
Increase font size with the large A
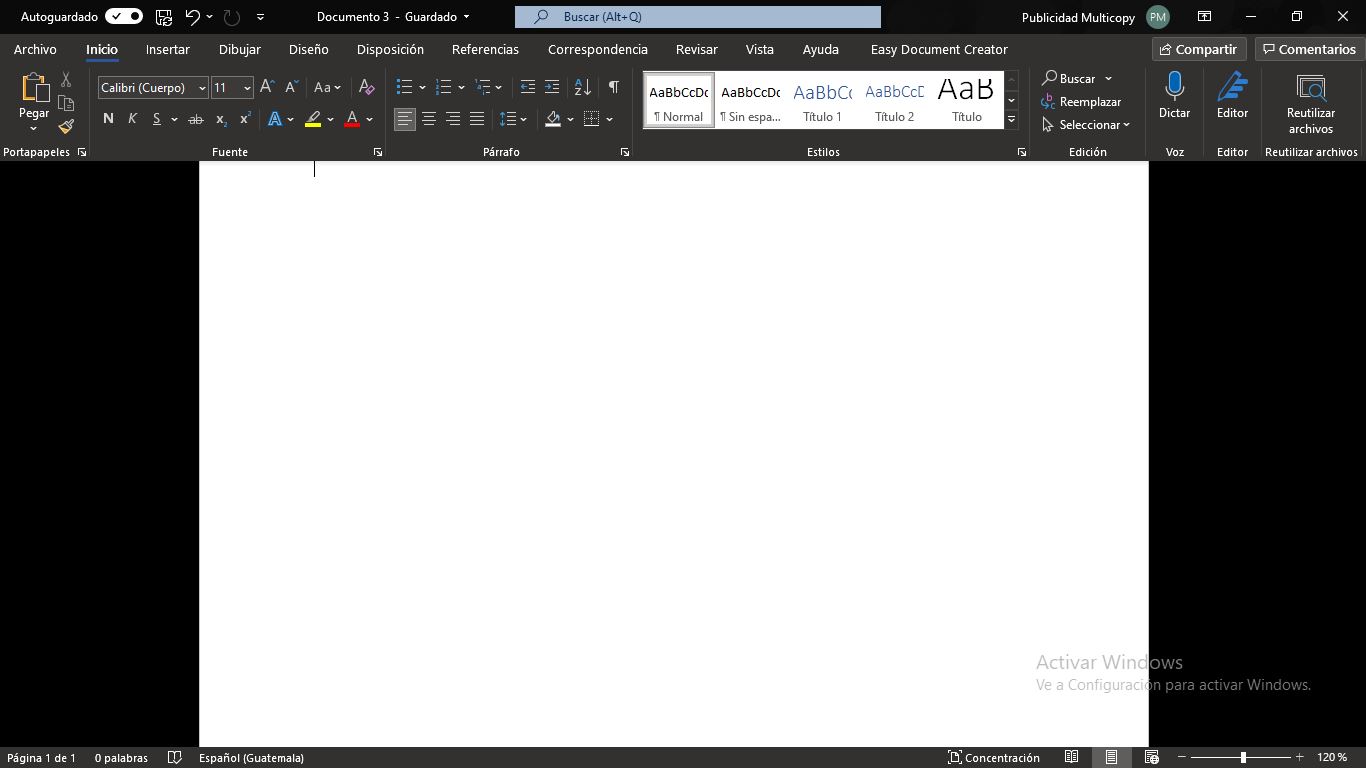click(x=267, y=87)
